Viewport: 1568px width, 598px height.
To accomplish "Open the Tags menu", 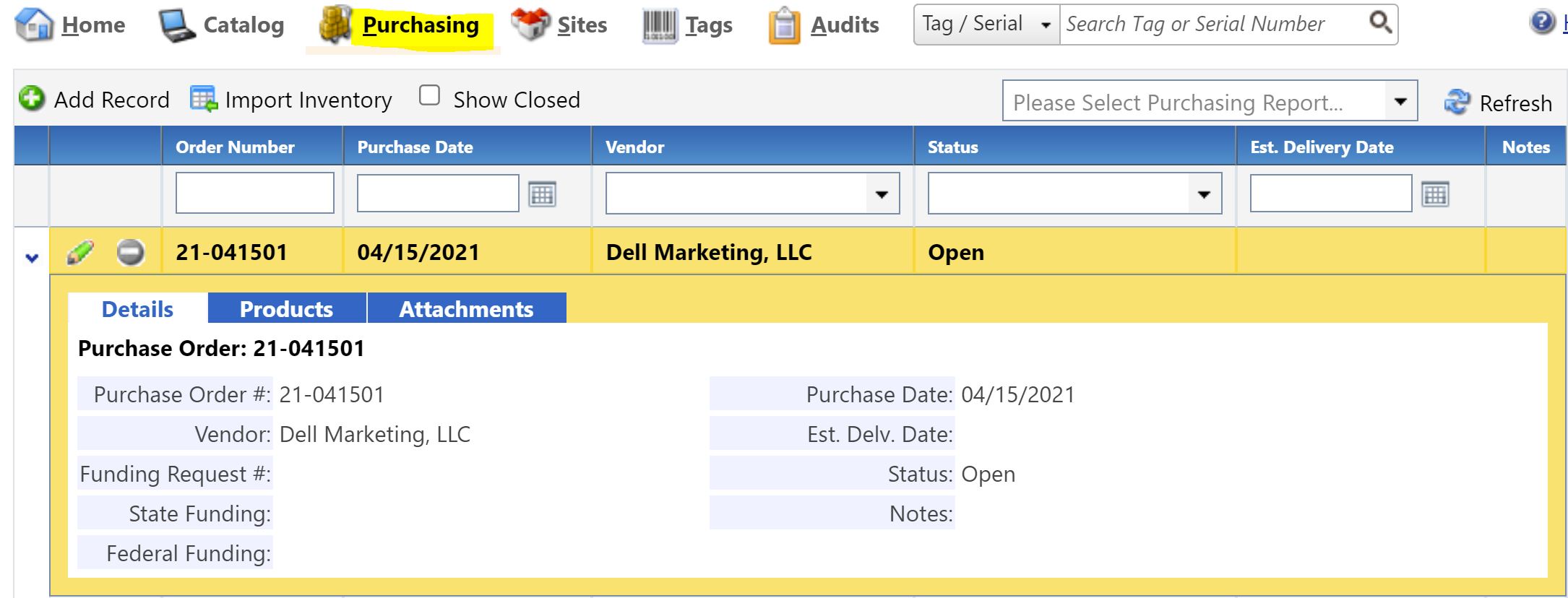I will pyautogui.click(x=709, y=26).
